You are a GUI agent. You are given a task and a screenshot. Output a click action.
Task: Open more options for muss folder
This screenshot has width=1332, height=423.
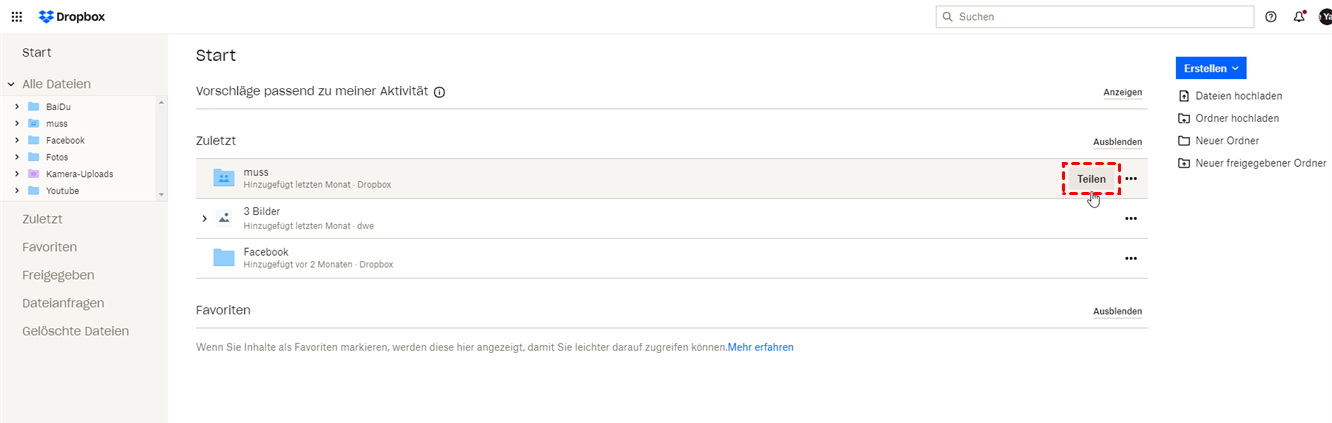tap(1131, 179)
